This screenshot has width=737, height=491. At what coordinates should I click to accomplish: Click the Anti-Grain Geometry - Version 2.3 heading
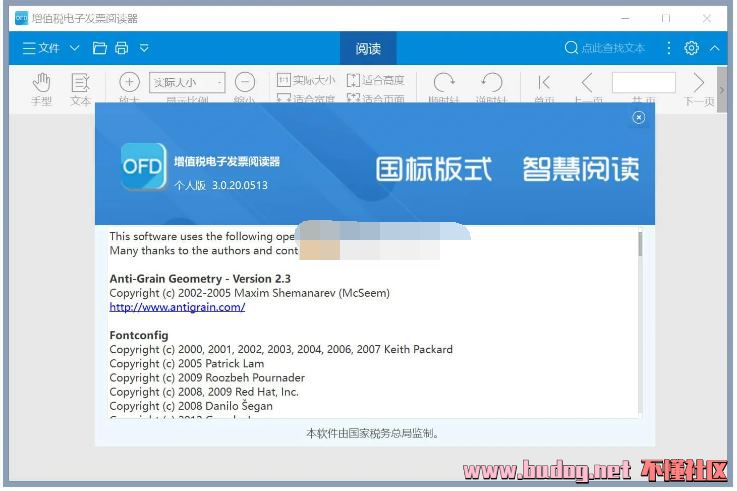coord(200,279)
